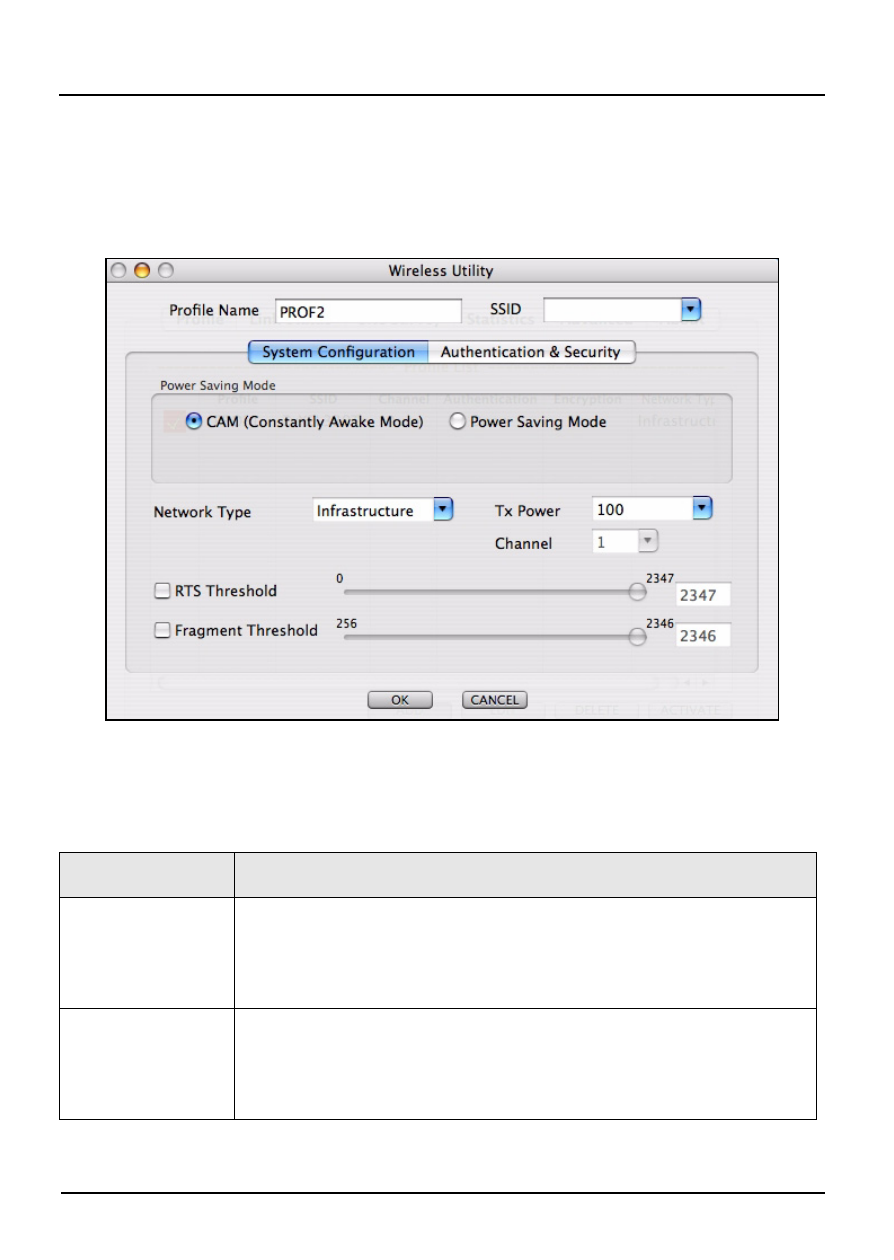The height and width of the screenshot is (1260, 894).
Task: Switch to System Configuration tab
Action: tap(338, 352)
